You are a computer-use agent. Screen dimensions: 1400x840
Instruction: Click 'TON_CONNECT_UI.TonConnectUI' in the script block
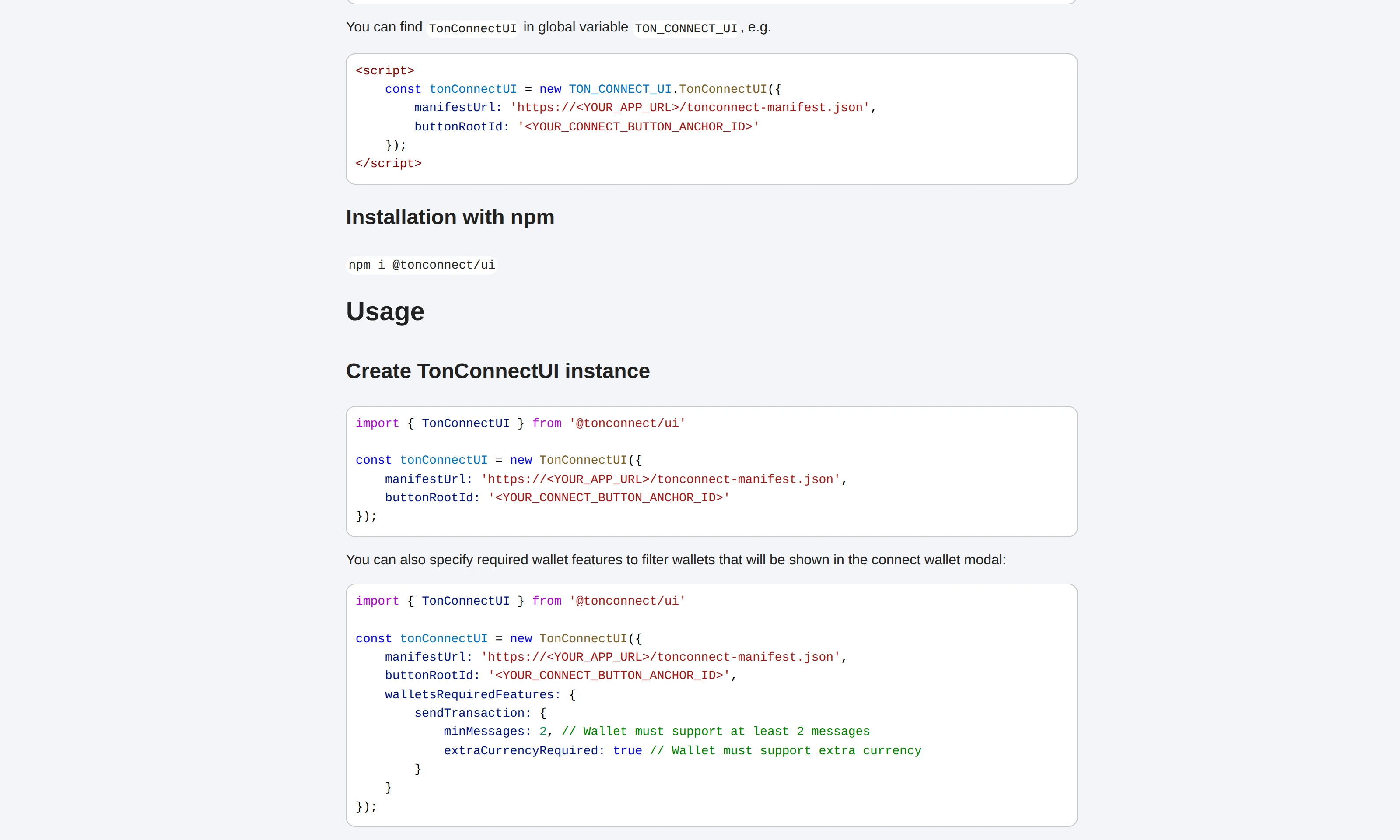(668, 89)
